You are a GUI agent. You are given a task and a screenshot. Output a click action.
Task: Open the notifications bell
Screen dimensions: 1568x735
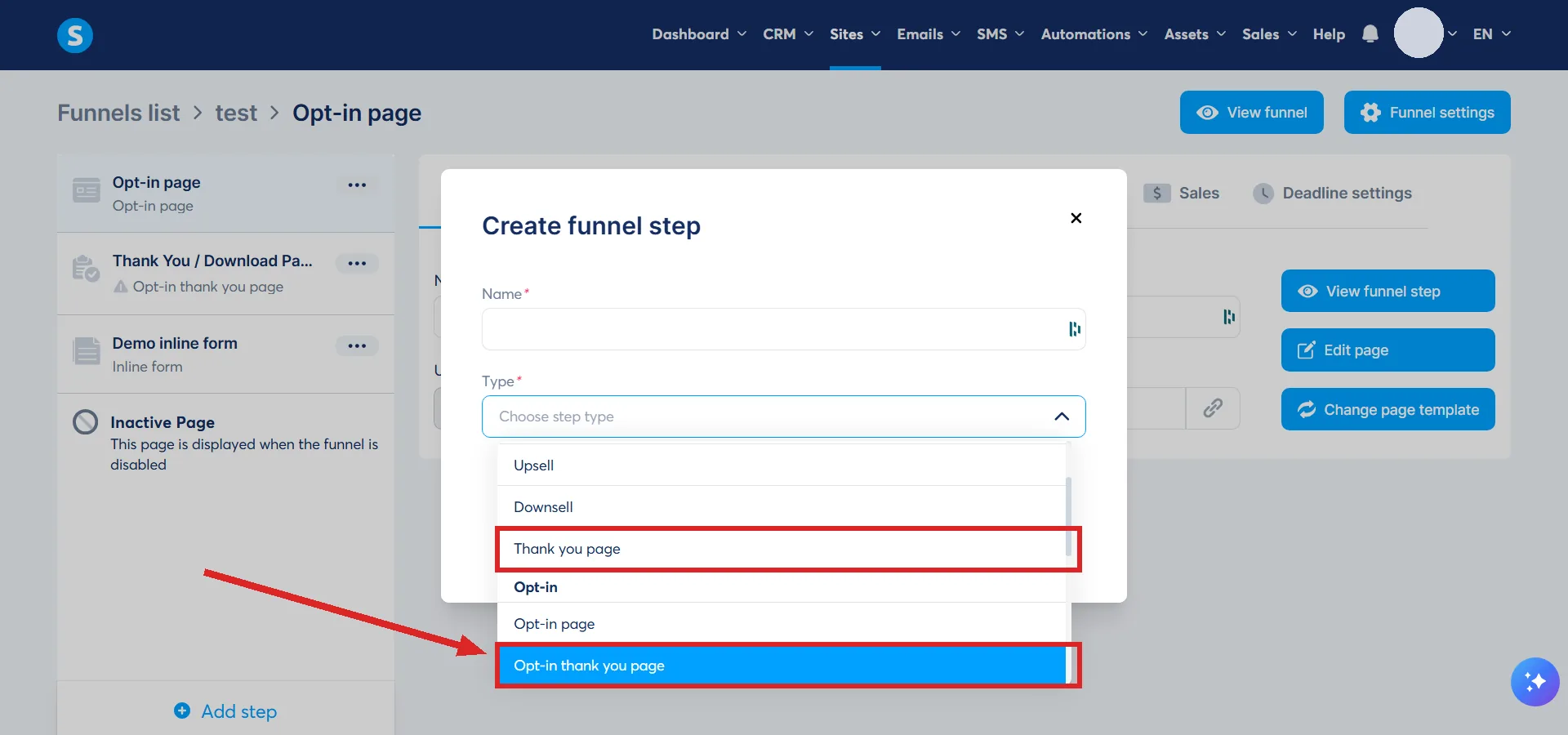pos(1370,34)
